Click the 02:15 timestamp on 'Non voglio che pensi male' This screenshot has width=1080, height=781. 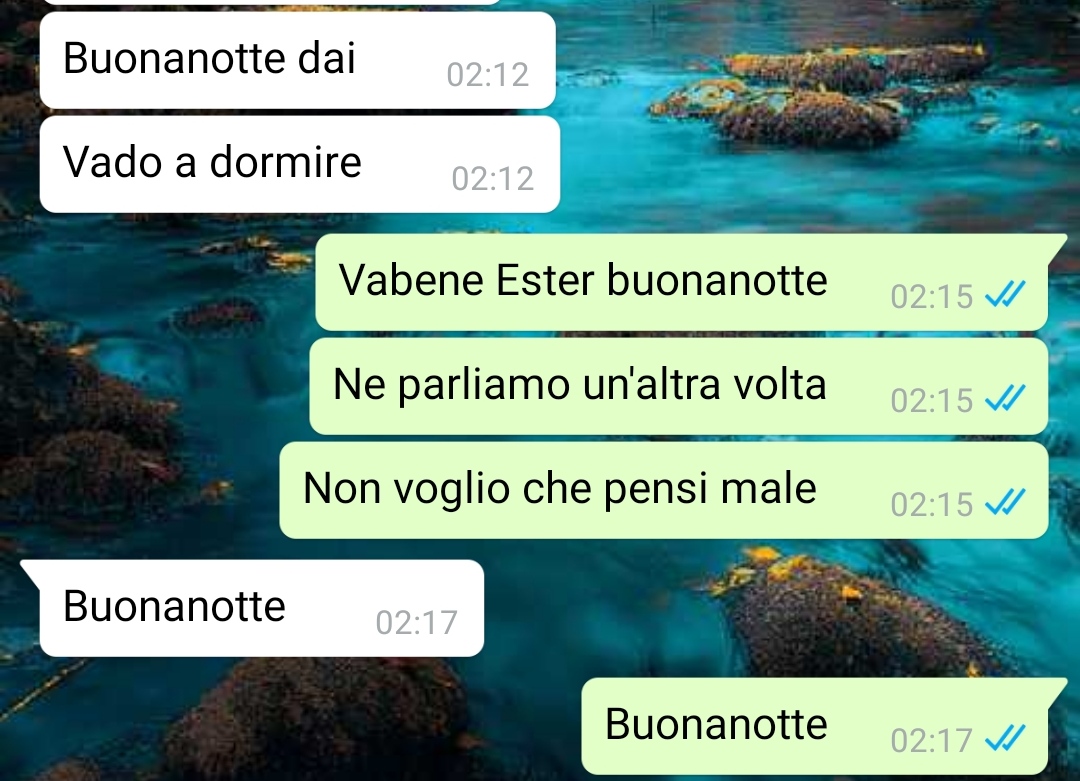click(x=931, y=505)
